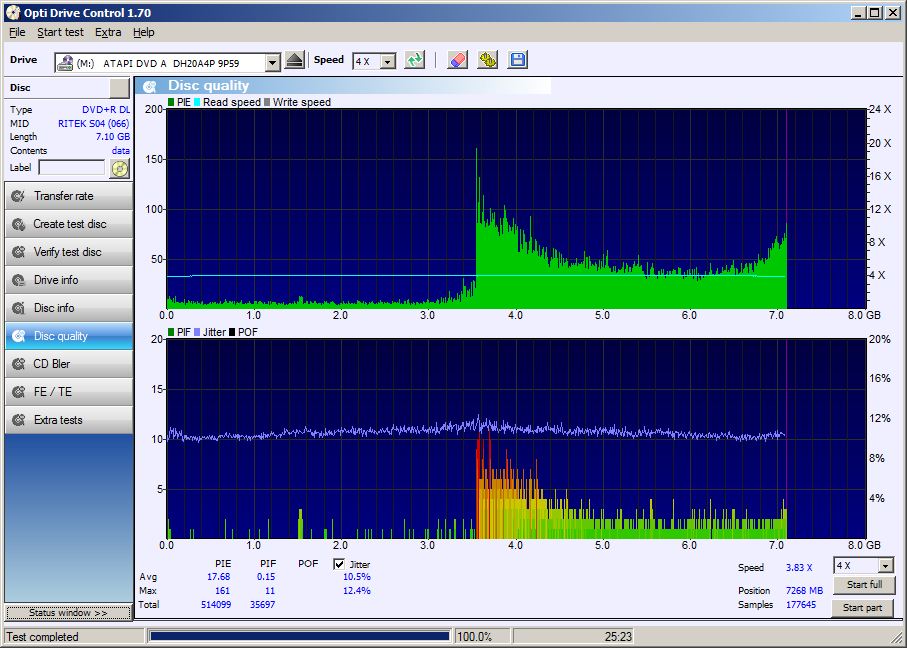This screenshot has width=907, height=648.
Task: Click the cyan Read speed legend swatch
Action: 197,102
